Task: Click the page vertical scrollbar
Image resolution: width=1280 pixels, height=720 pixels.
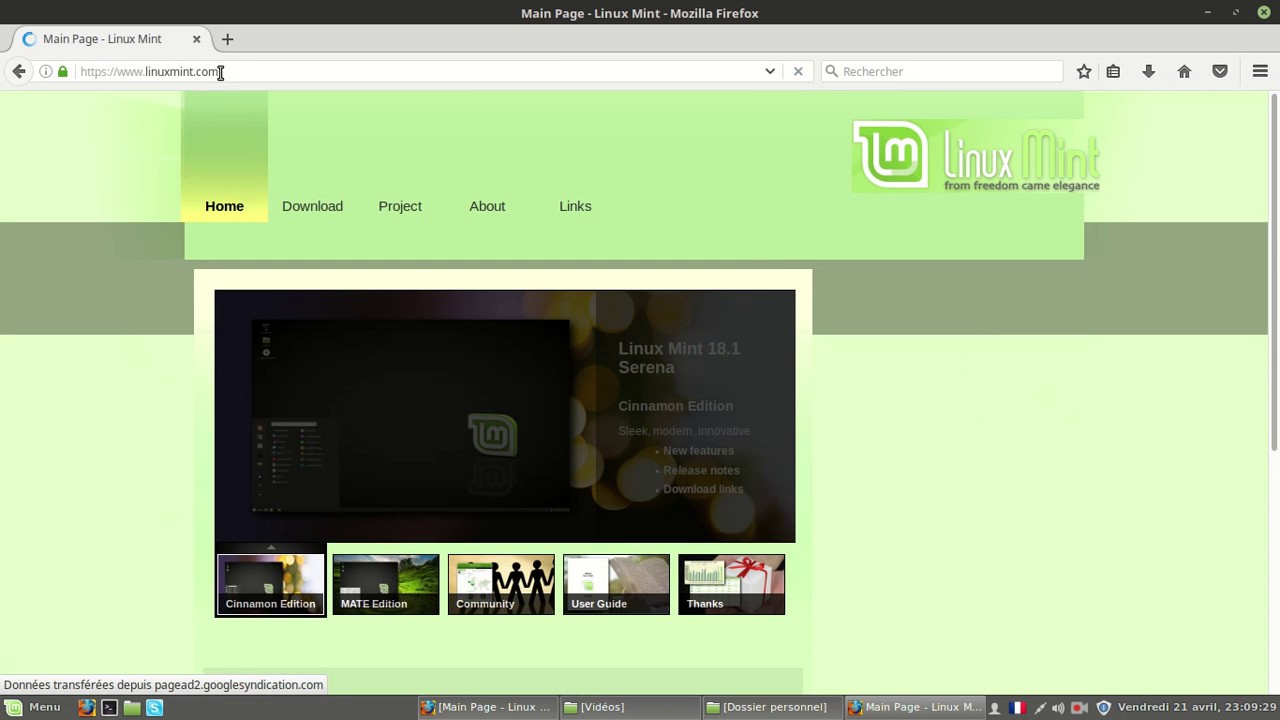Action: [1274, 270]
